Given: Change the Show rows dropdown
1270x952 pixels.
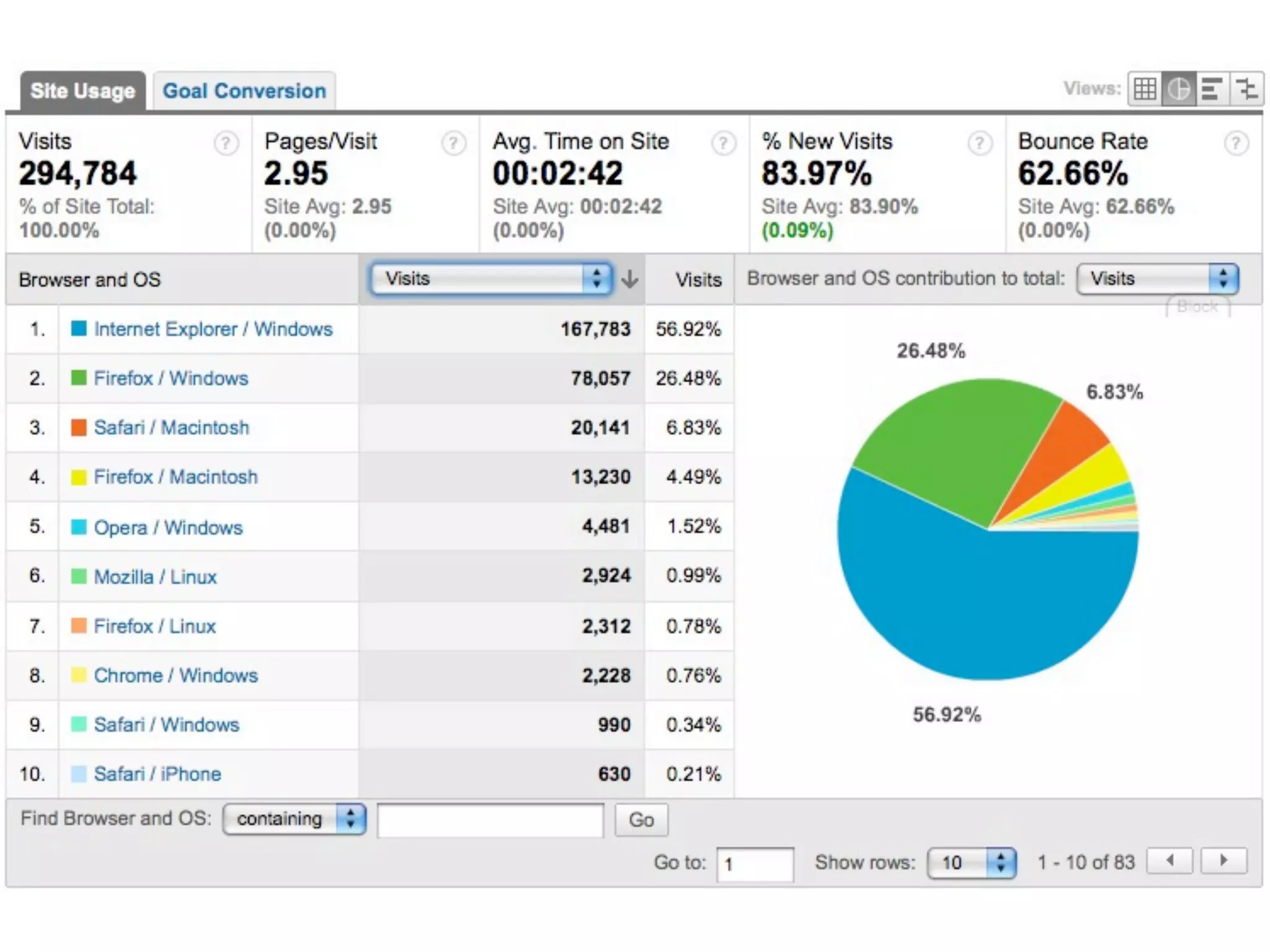Looking at the screenshot, I should point(971,862).
